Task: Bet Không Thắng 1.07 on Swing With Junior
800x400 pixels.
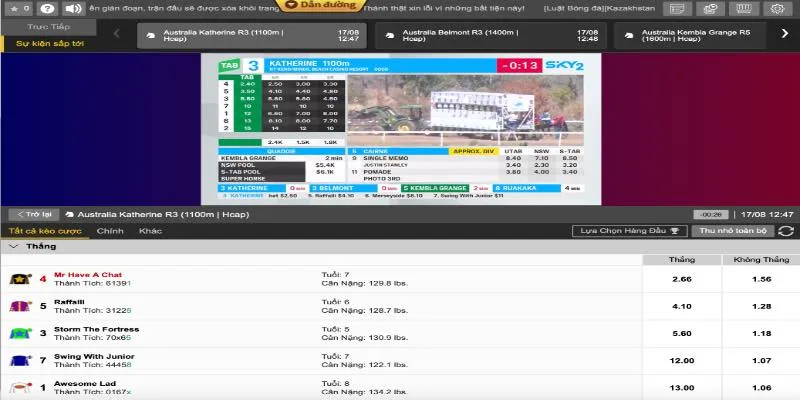Action: 761,360
